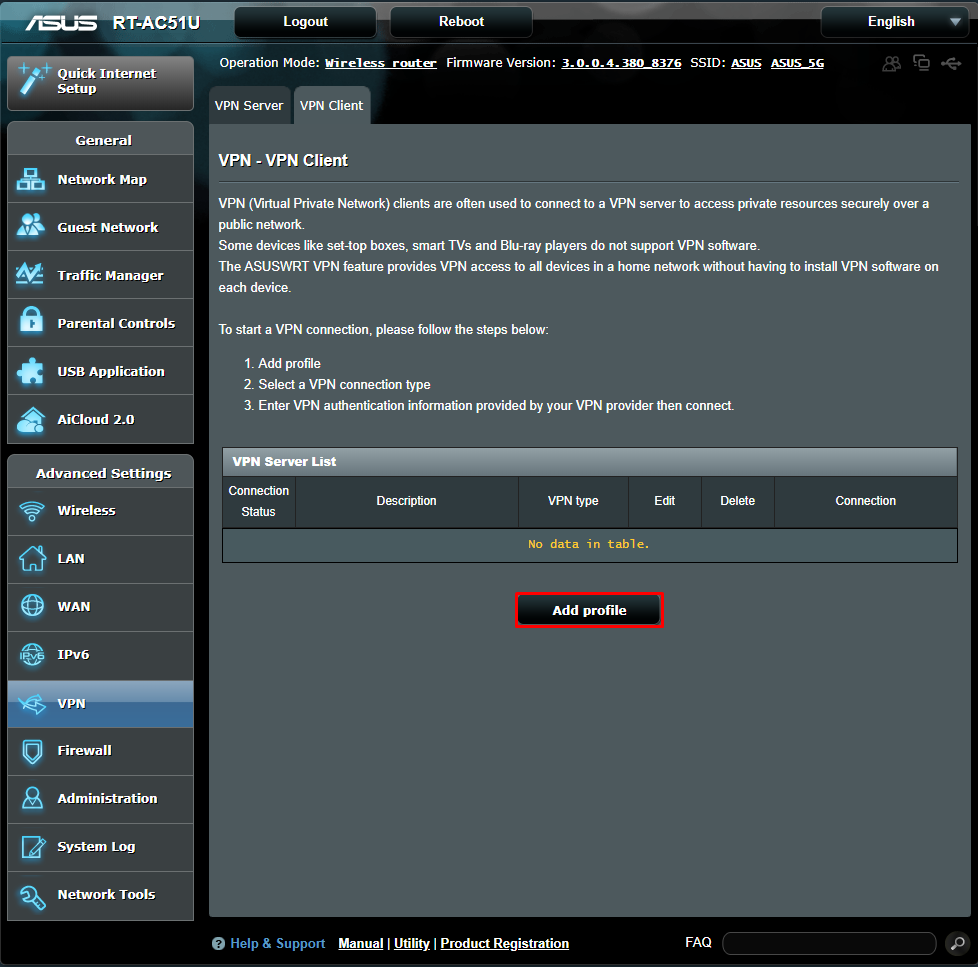Screen dimensions: 978x967
Task: Click the USB status icon in header
Action: (x=950, y=63)
